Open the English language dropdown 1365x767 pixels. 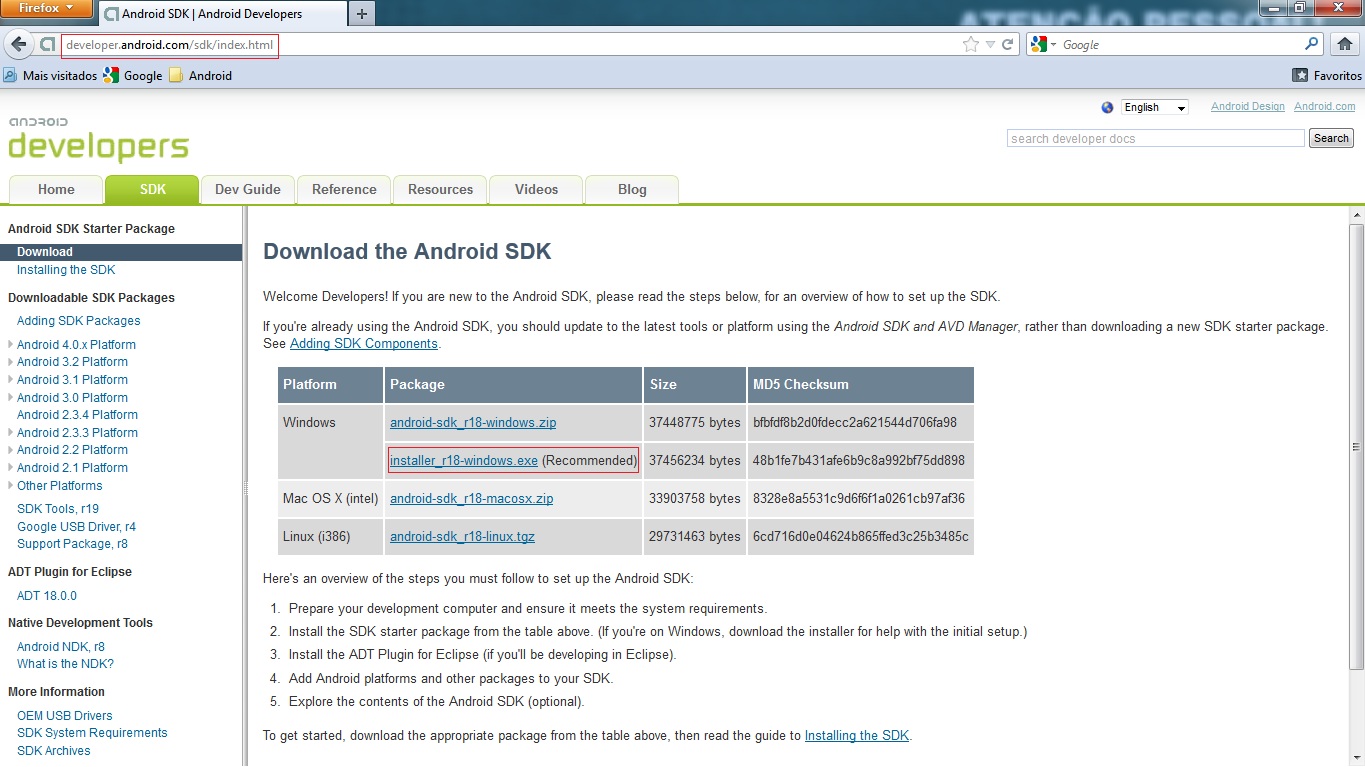[x=1154, y=107]
